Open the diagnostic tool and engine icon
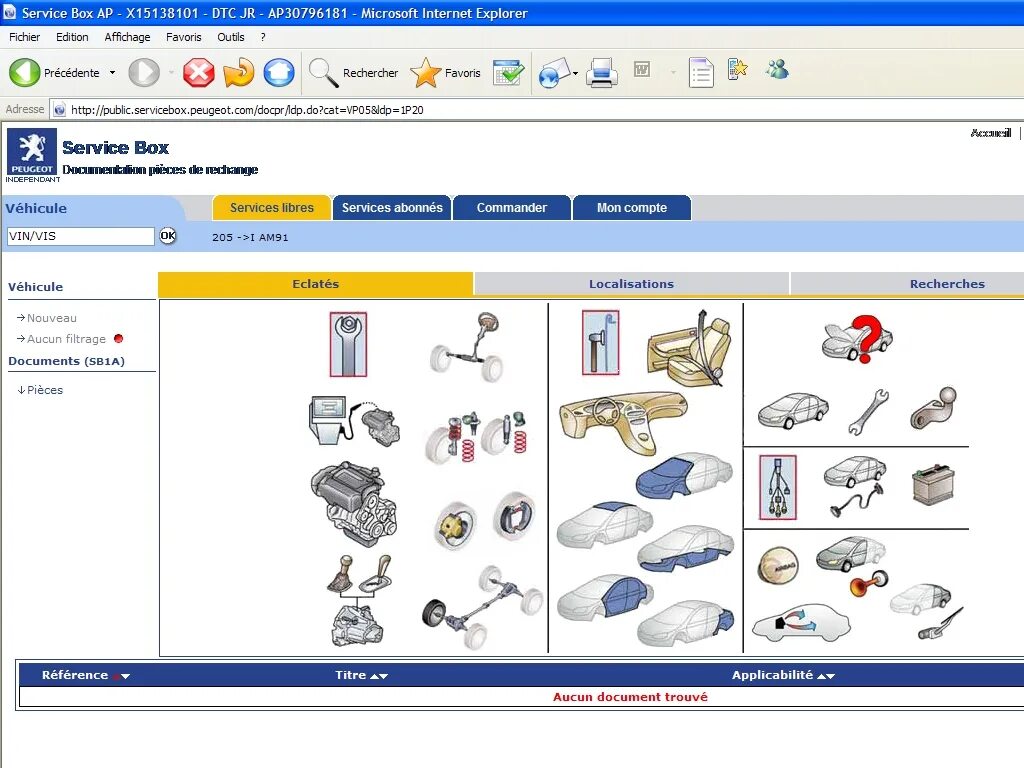The image size is (1024, 768). coord(353,421)
